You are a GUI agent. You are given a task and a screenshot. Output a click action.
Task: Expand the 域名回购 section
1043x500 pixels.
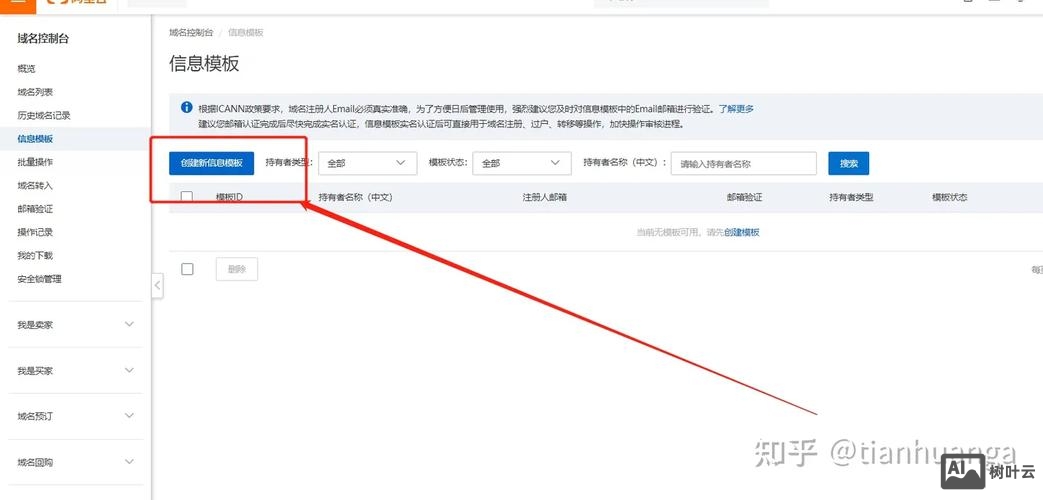tap(75, 462)
